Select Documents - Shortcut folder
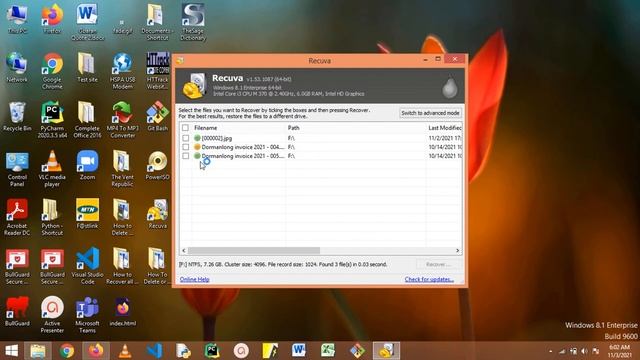 pos(158,22)
